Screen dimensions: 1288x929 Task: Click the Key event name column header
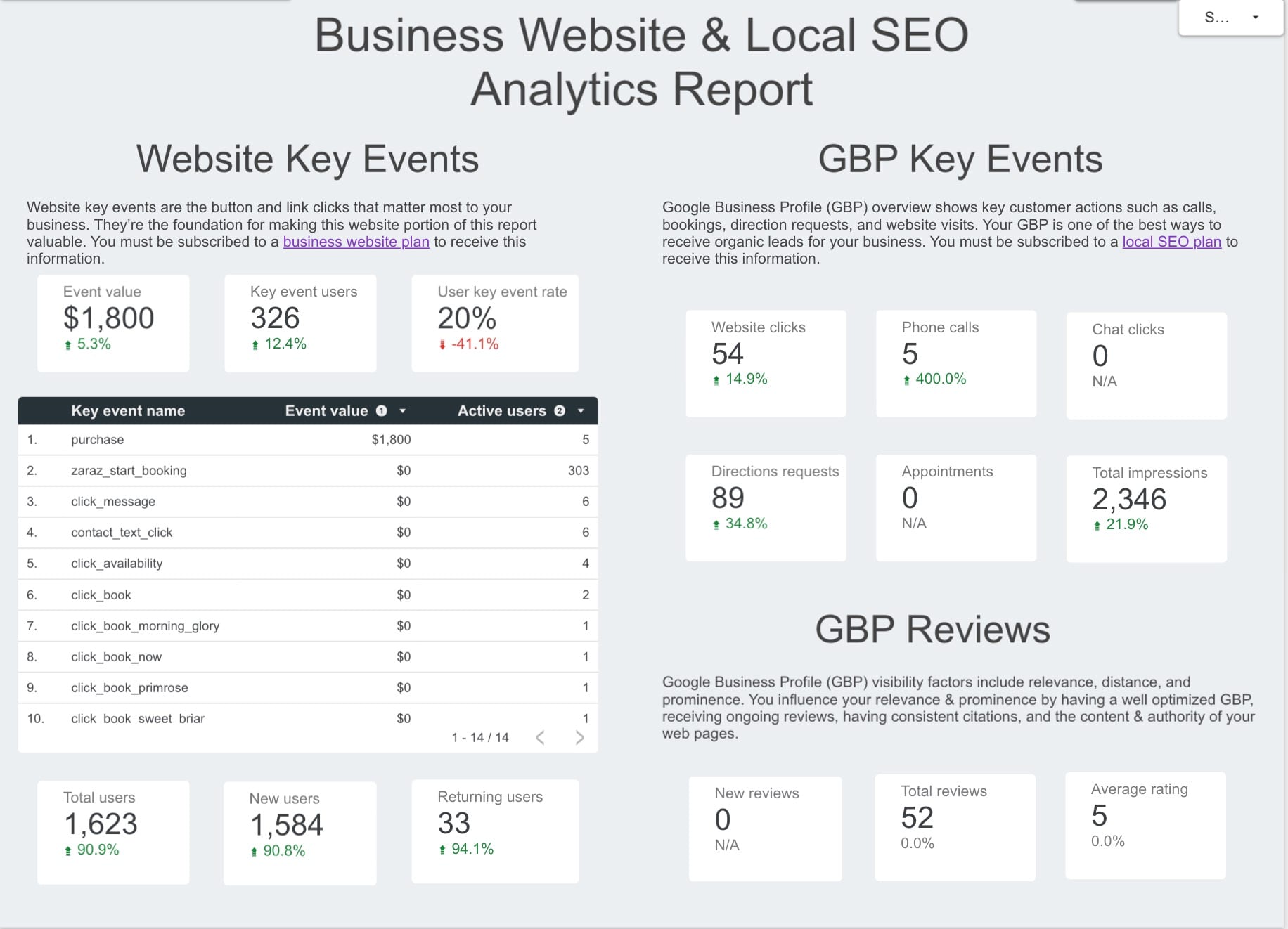(128, 411)
